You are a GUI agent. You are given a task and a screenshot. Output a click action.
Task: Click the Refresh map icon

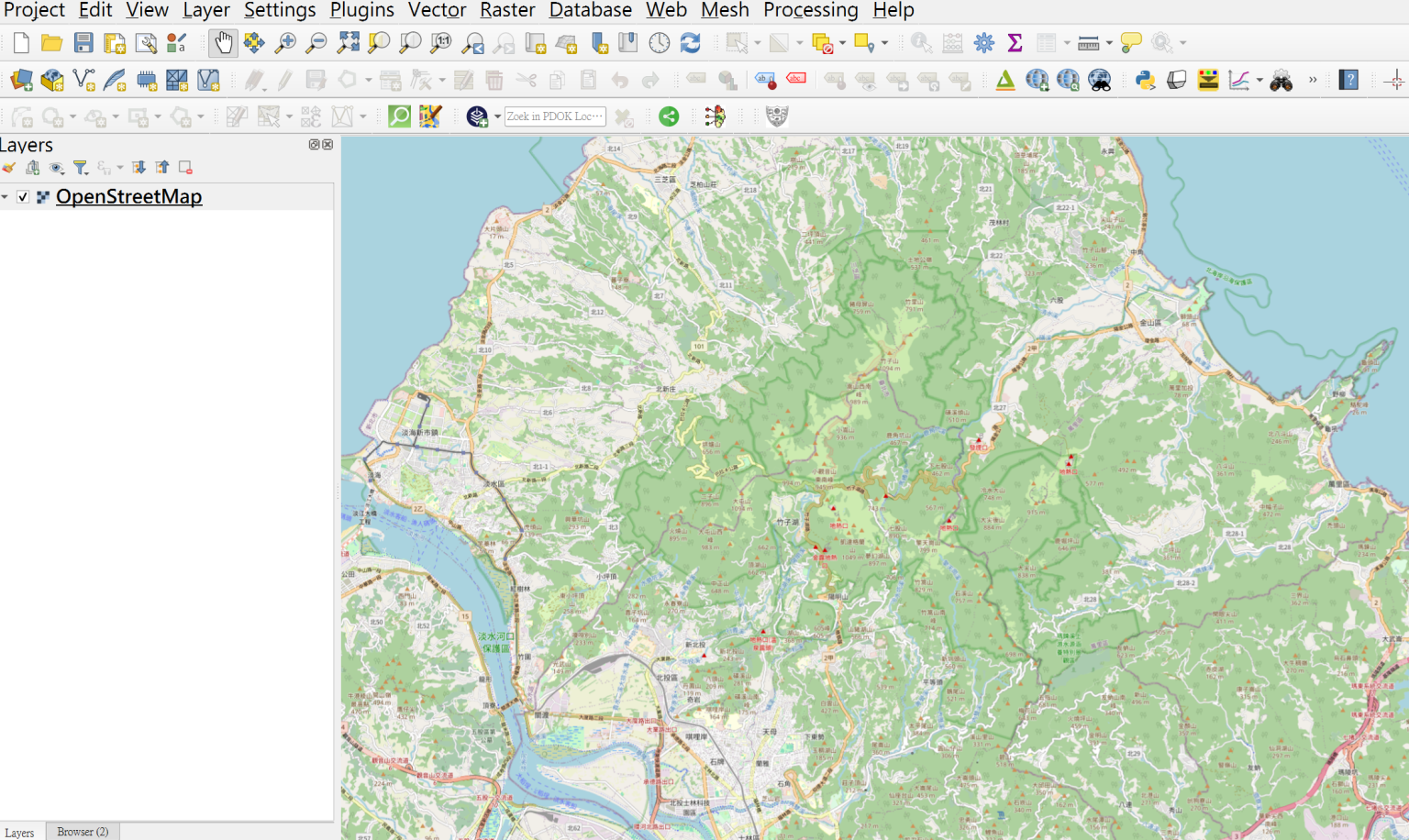[690, 43]
